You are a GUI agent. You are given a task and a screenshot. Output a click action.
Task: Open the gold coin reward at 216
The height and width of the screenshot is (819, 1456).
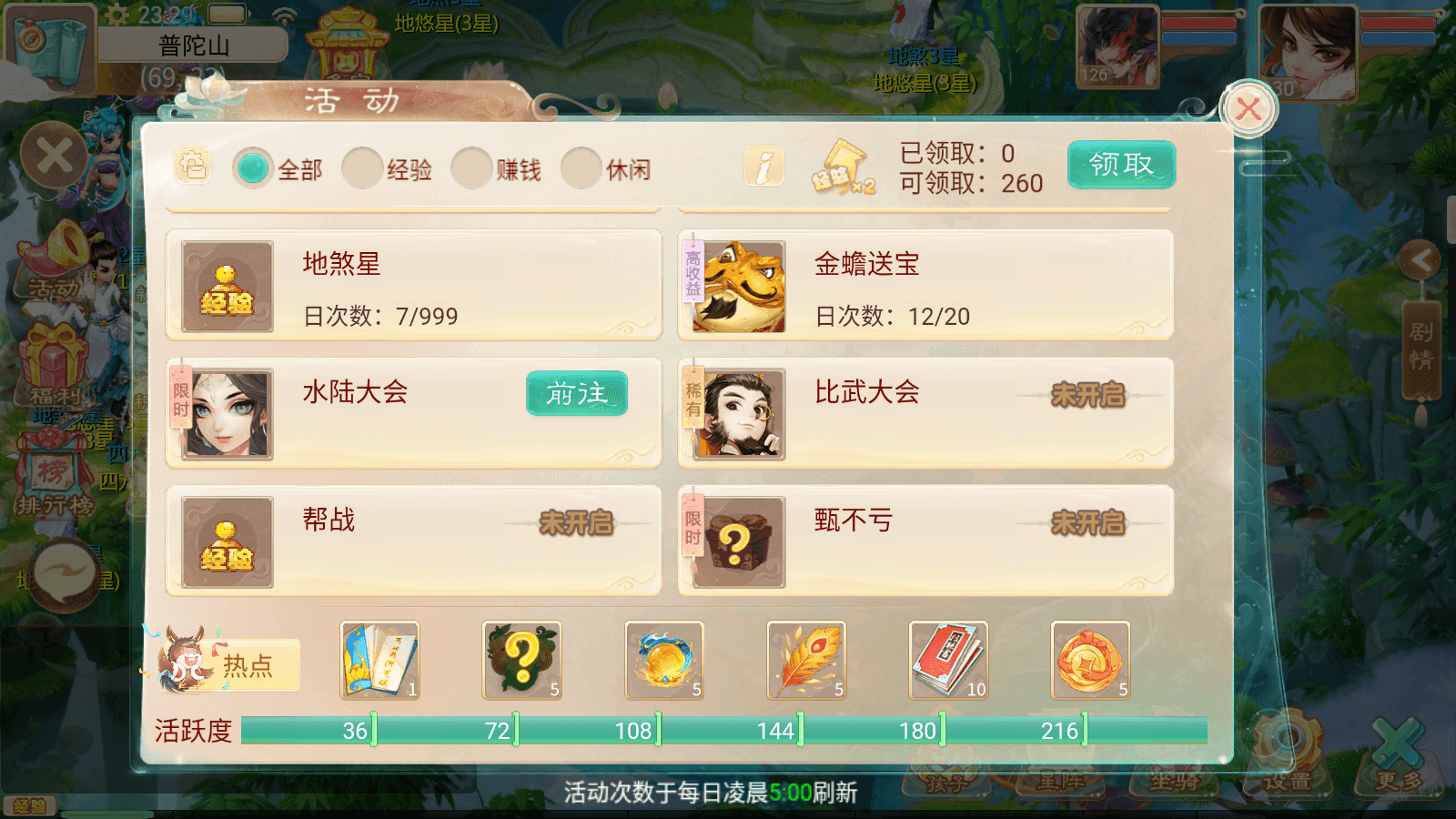tap(1090, 661)
